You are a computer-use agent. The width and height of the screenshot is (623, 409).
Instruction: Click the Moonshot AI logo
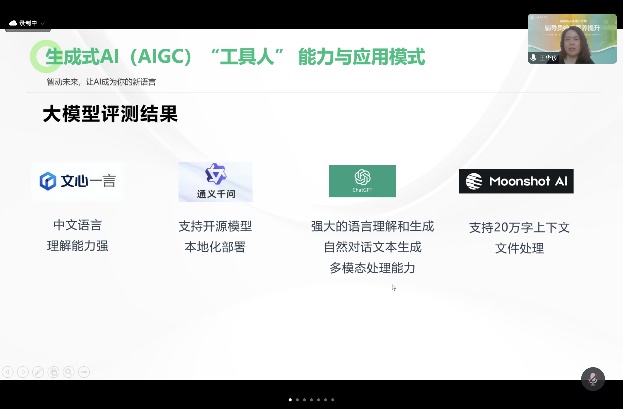pyautogui.click(x=516, y=181)
